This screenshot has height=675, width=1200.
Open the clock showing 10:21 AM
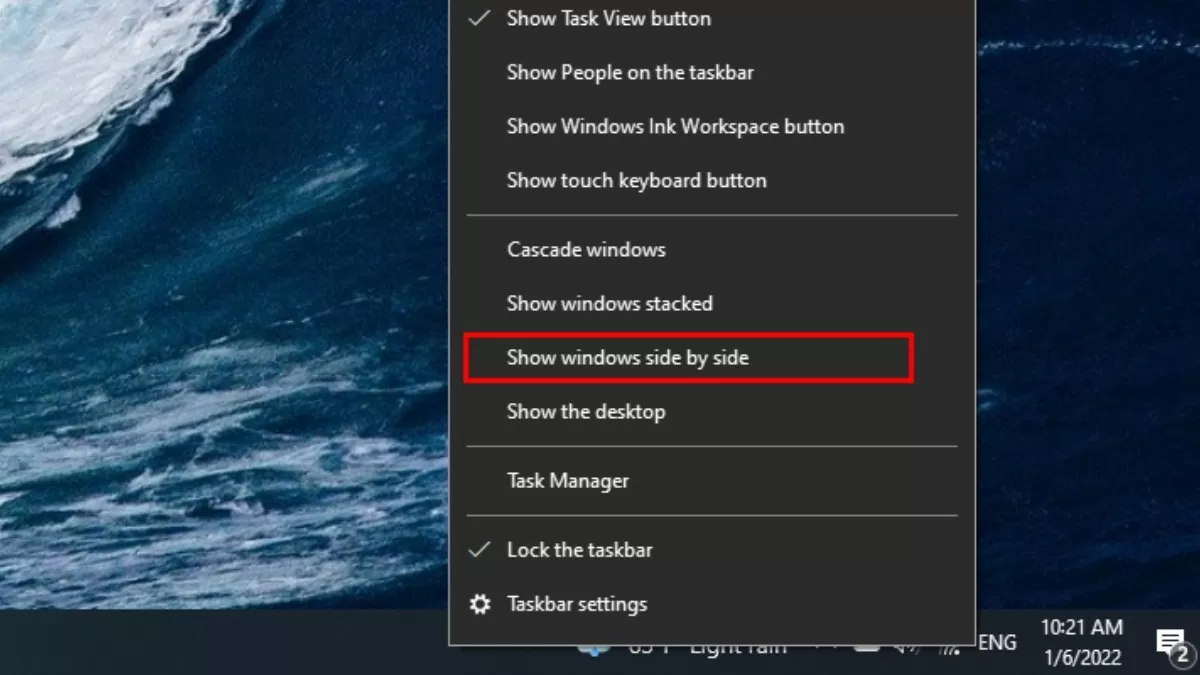tap(1081, 628)
